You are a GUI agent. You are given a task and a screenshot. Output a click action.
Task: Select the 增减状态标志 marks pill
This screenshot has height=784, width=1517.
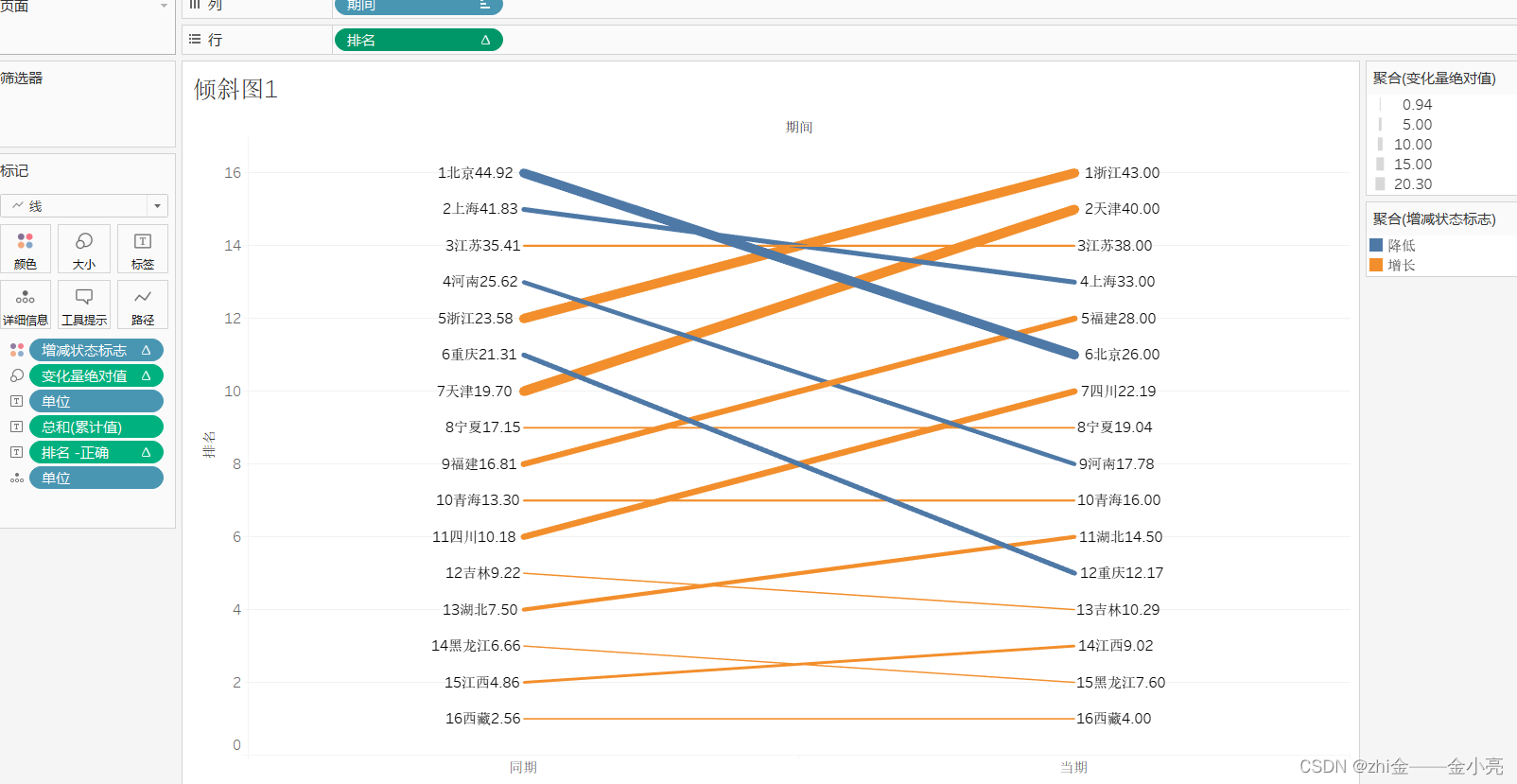pos(96,350)
